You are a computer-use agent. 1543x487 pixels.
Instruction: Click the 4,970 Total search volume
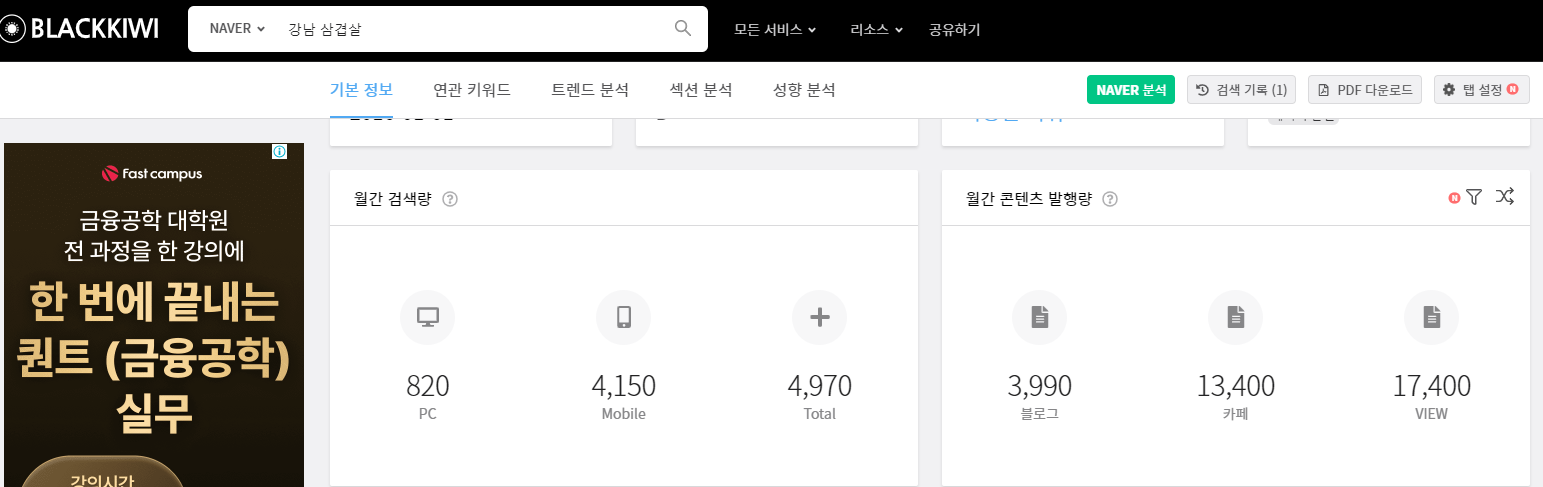pos(820,386)
